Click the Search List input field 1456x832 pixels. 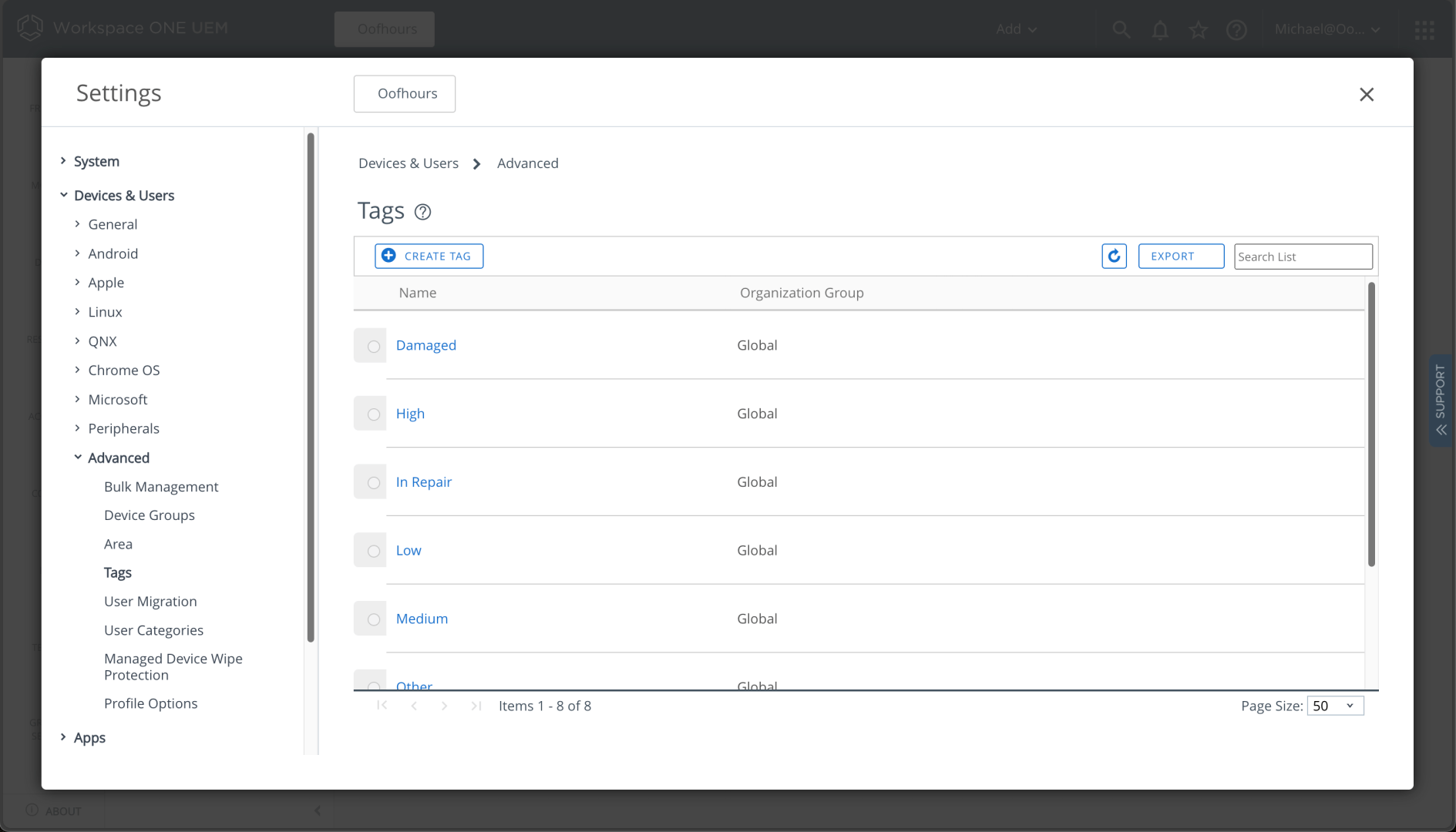pyautogui.click(x=1302, y=257)
